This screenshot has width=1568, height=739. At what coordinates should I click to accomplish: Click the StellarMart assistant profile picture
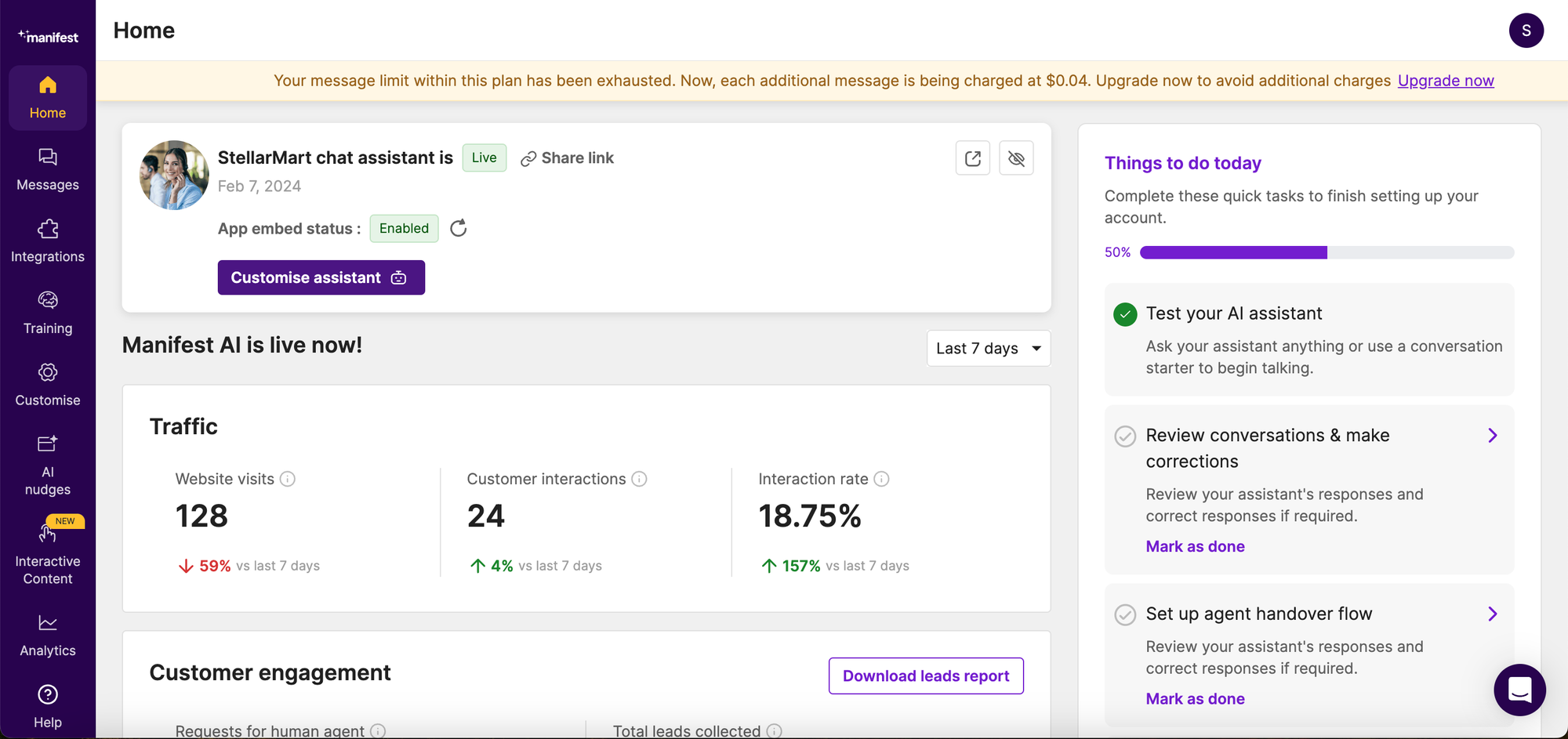(174, 175)
